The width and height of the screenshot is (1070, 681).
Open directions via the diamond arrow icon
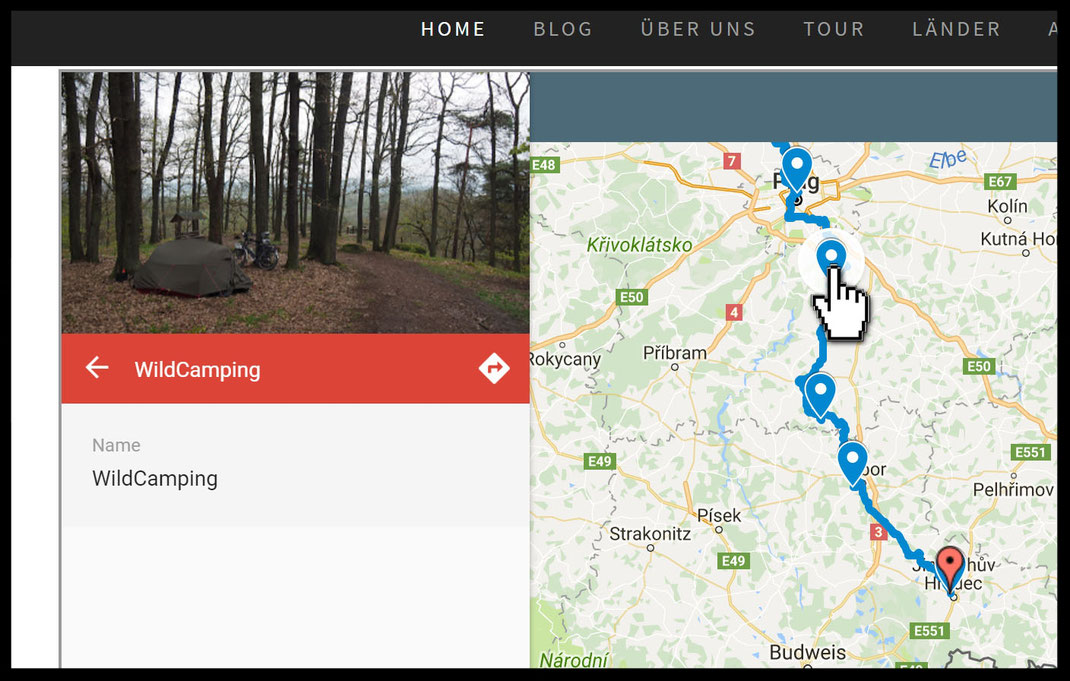[x=494, y=368]
